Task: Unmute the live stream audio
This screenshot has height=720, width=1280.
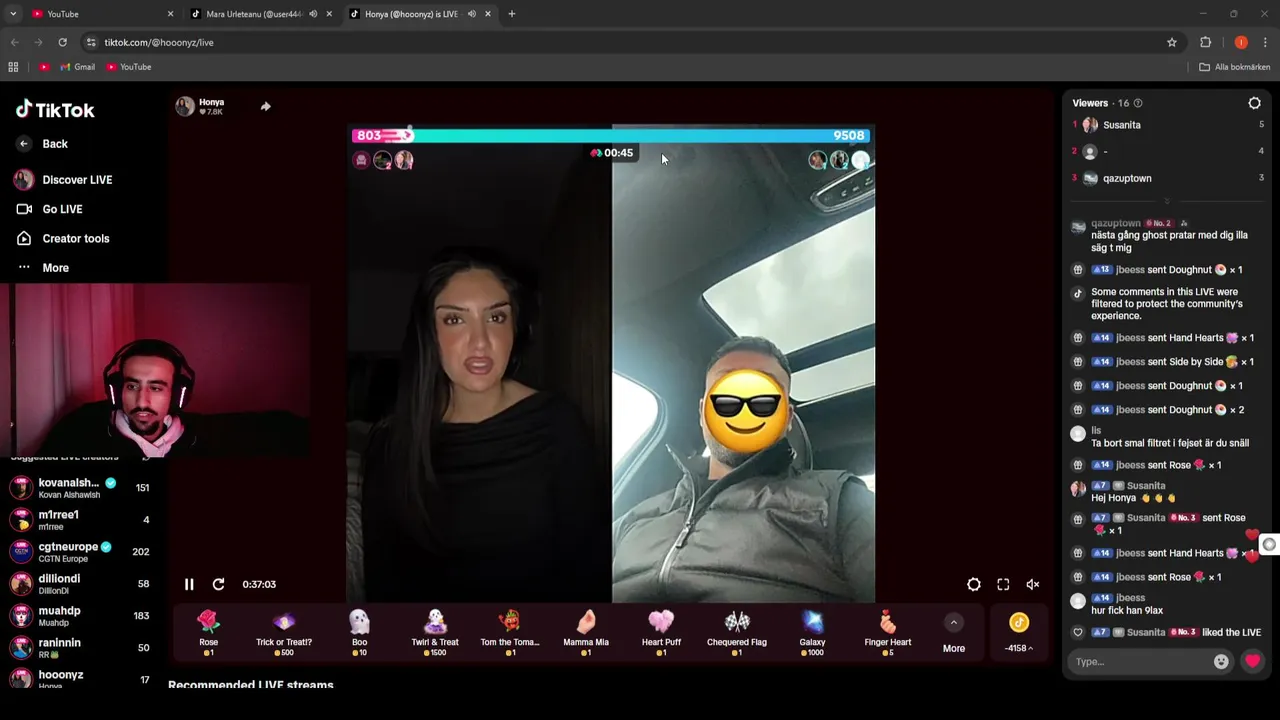Action: 1033,585
